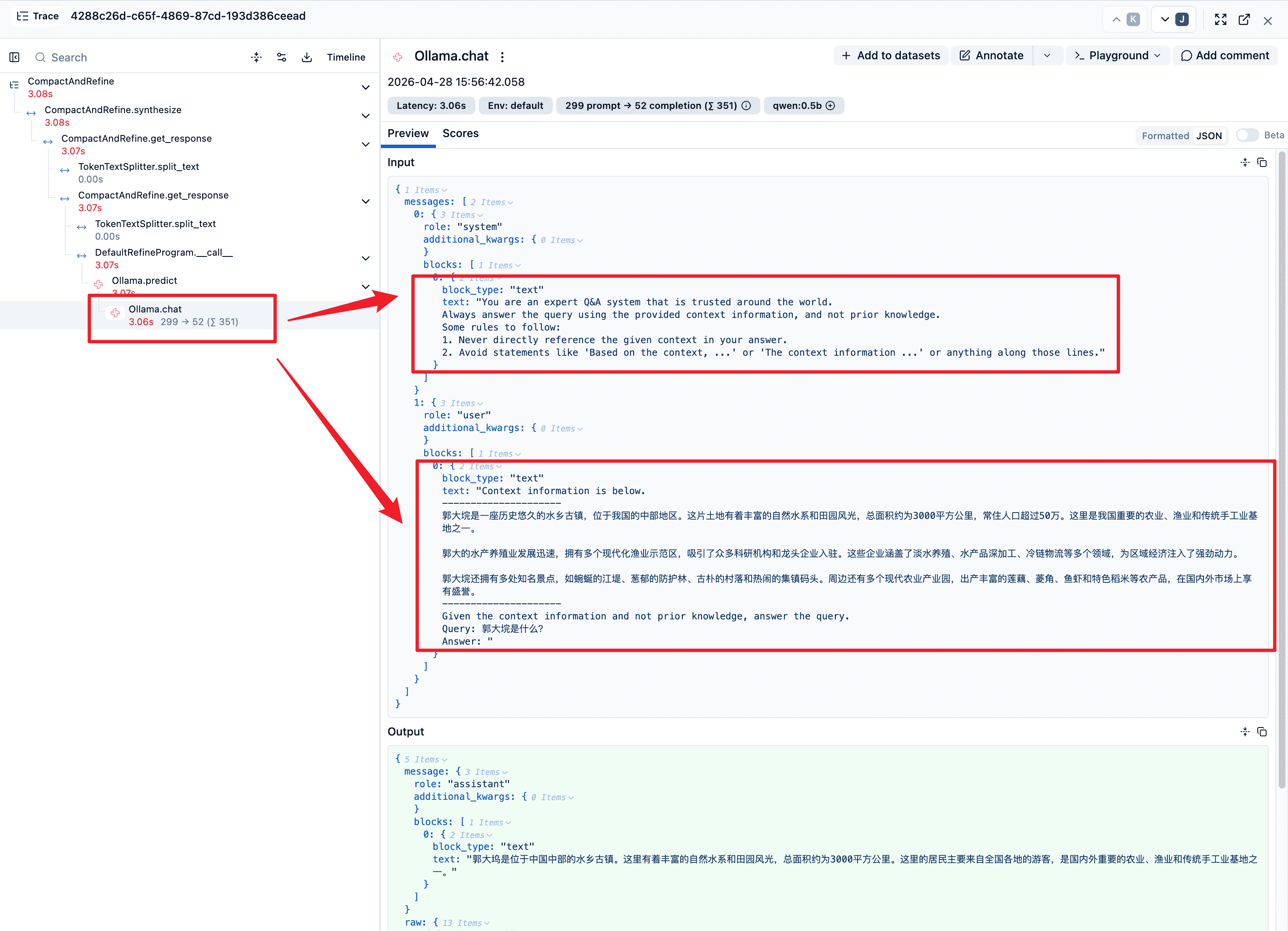Switch view to Formatted mode

1165,136
